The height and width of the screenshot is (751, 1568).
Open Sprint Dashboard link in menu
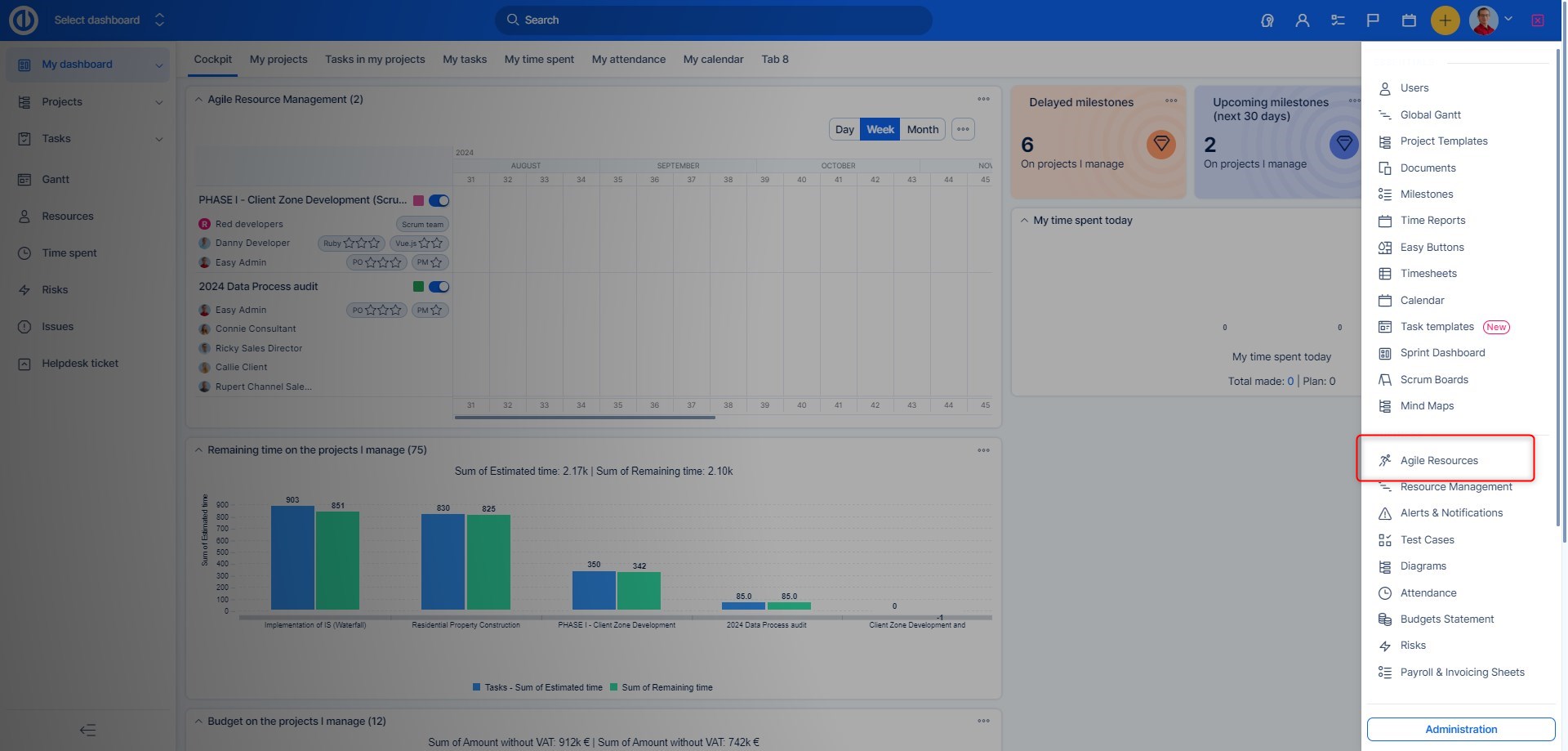pos(1442,353)
